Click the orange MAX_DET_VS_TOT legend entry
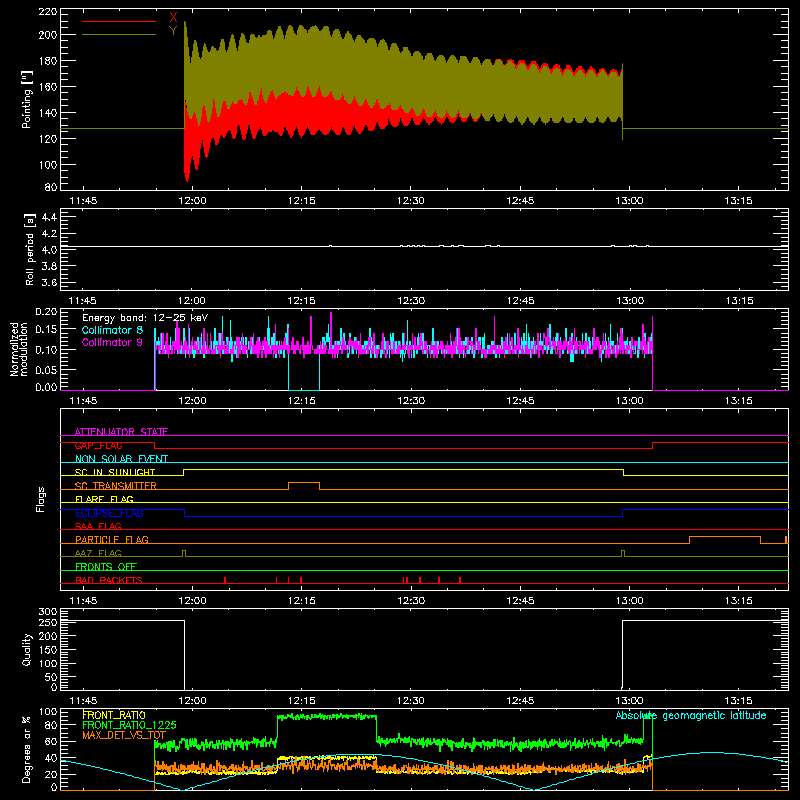800x800 pixels. click(x=124, y=735)
